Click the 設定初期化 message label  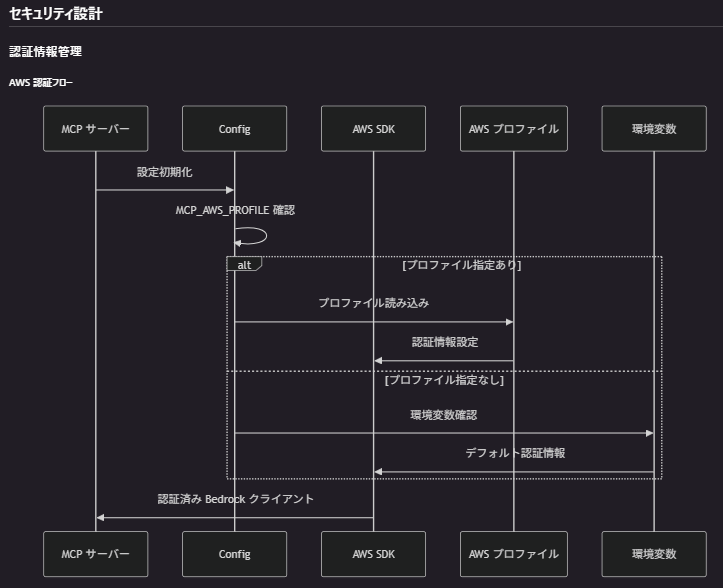pos(165,172)
